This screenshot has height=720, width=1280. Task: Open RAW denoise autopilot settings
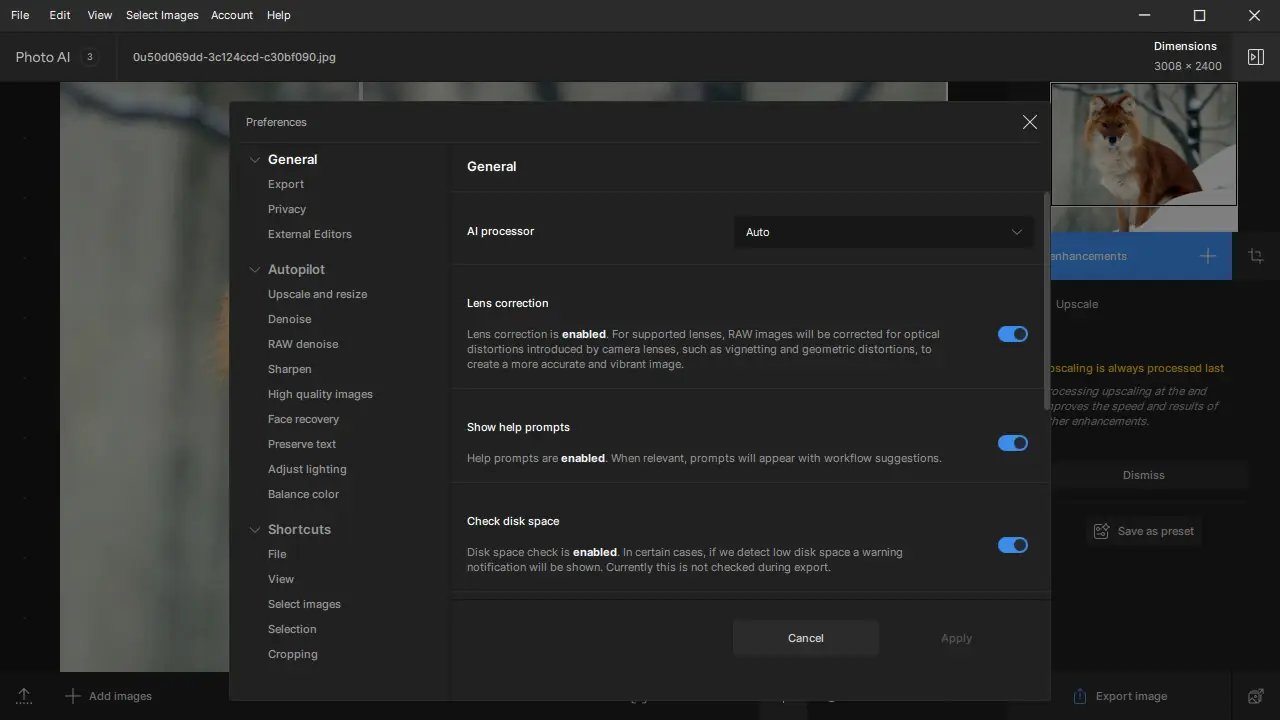click(303, 344)
